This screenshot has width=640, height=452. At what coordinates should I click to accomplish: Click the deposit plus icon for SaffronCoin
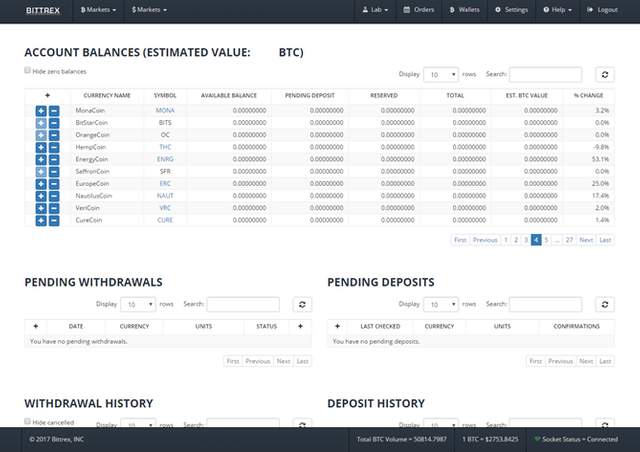(41, 172)
